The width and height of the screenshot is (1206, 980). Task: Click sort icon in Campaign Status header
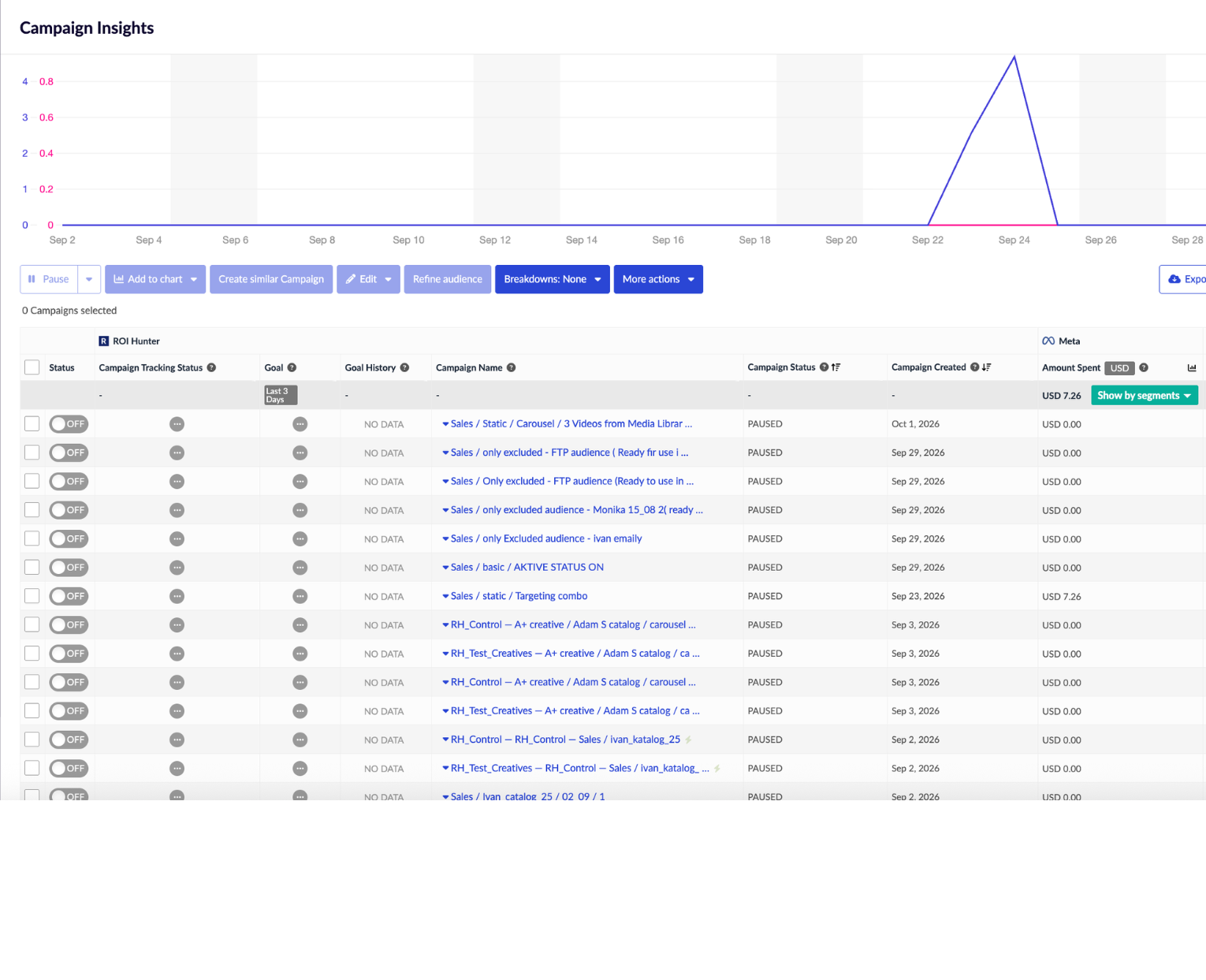tap(836, 367)
